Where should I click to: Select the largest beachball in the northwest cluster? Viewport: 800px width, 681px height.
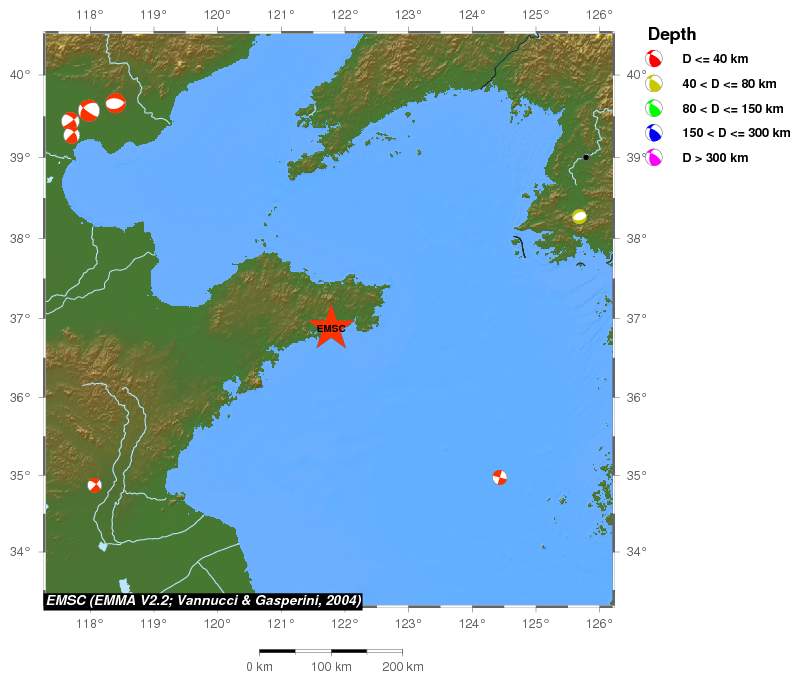pyautogui.click(x=89, y=111)
